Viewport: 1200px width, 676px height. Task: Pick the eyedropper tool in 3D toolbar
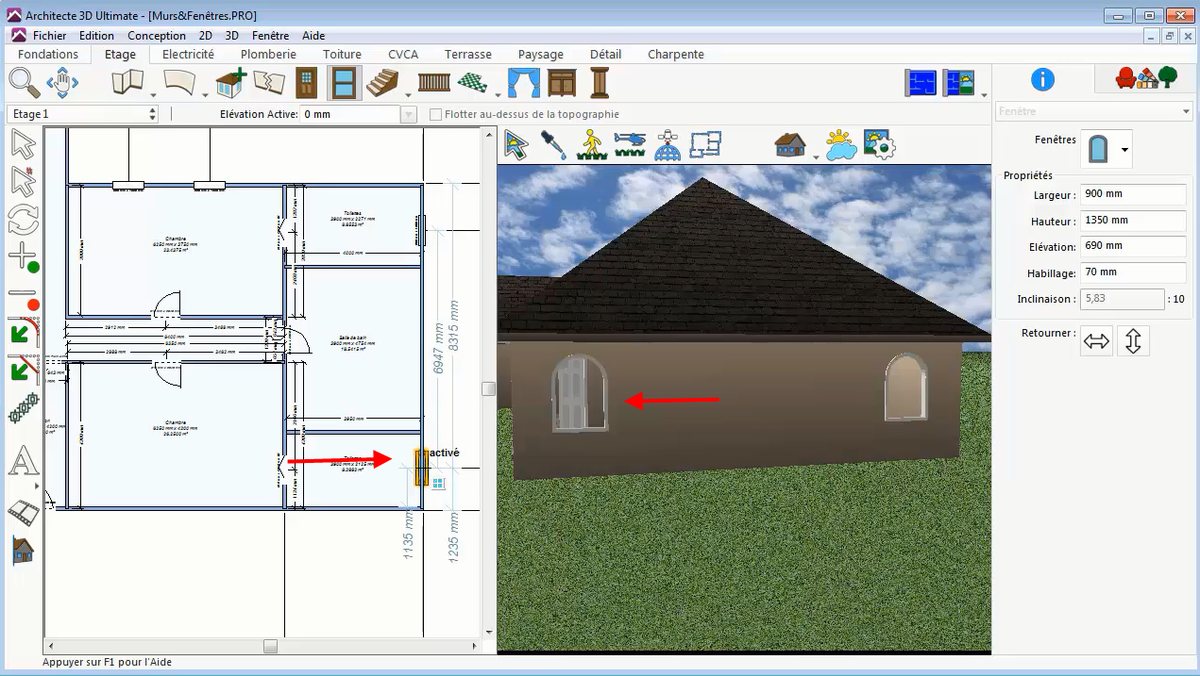tap(553, 145)
